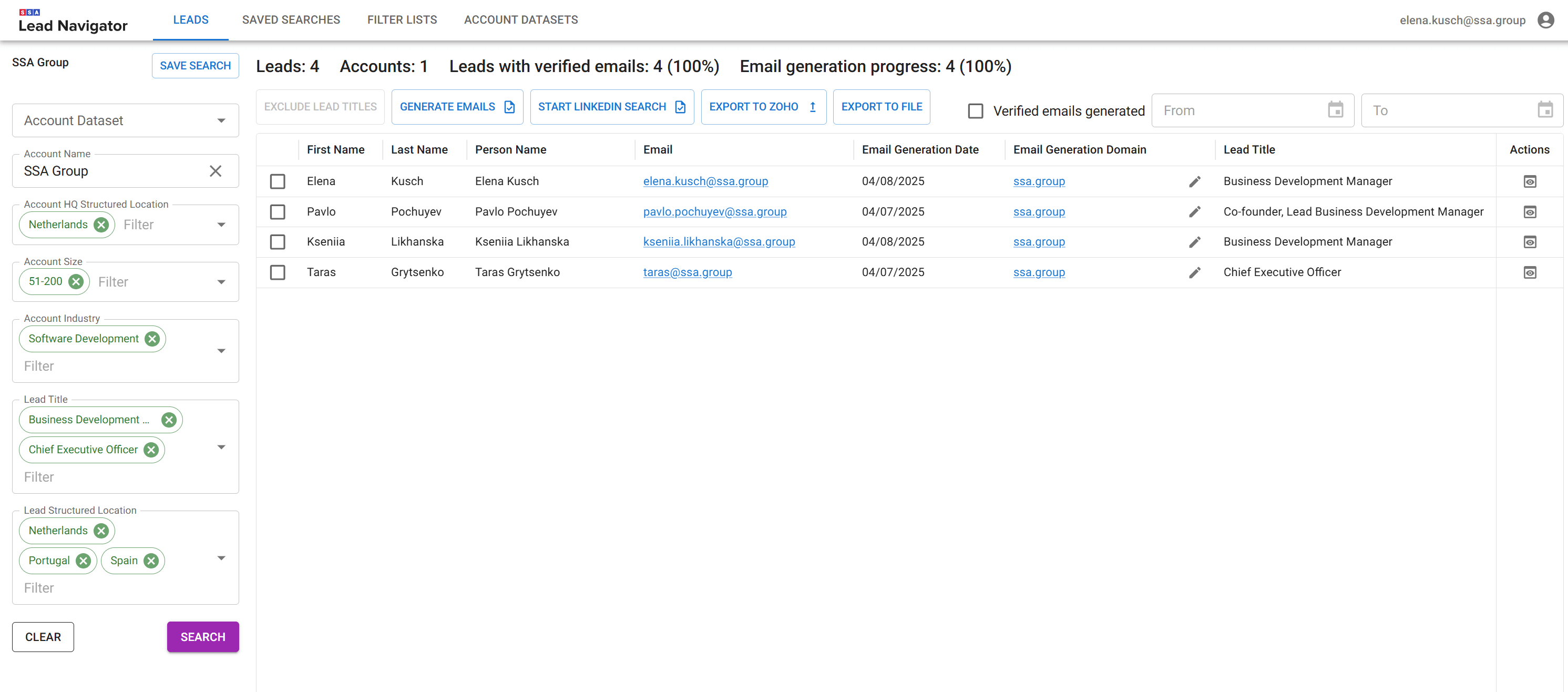1568x692 pixels.
Task: Select the Pavlo Pochuyev row checkbox
Action: tap(278, 212)
